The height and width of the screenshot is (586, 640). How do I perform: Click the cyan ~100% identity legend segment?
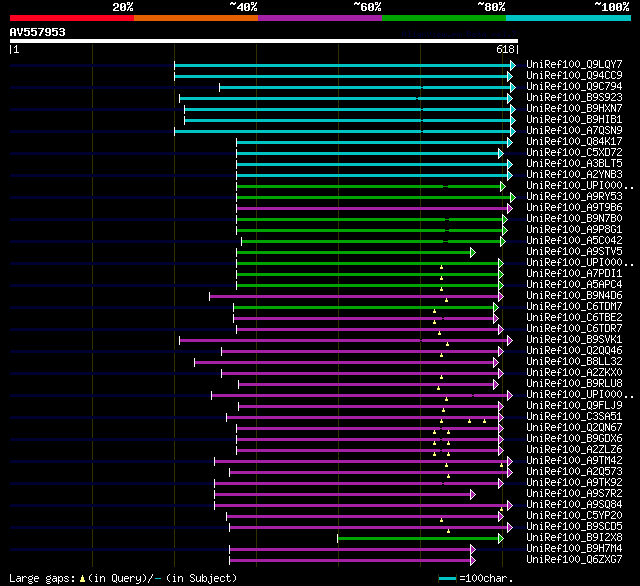pos(569,18)
